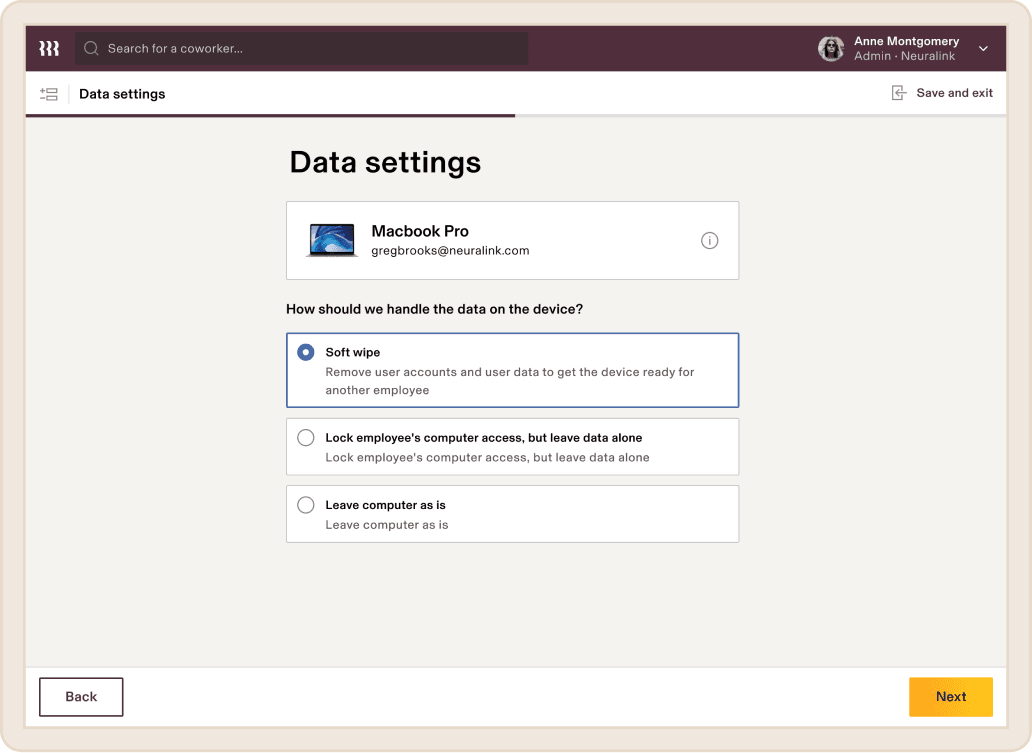1032x753 pixels.
Task: Click the search magnifier icon
Action: pos(91,48)
